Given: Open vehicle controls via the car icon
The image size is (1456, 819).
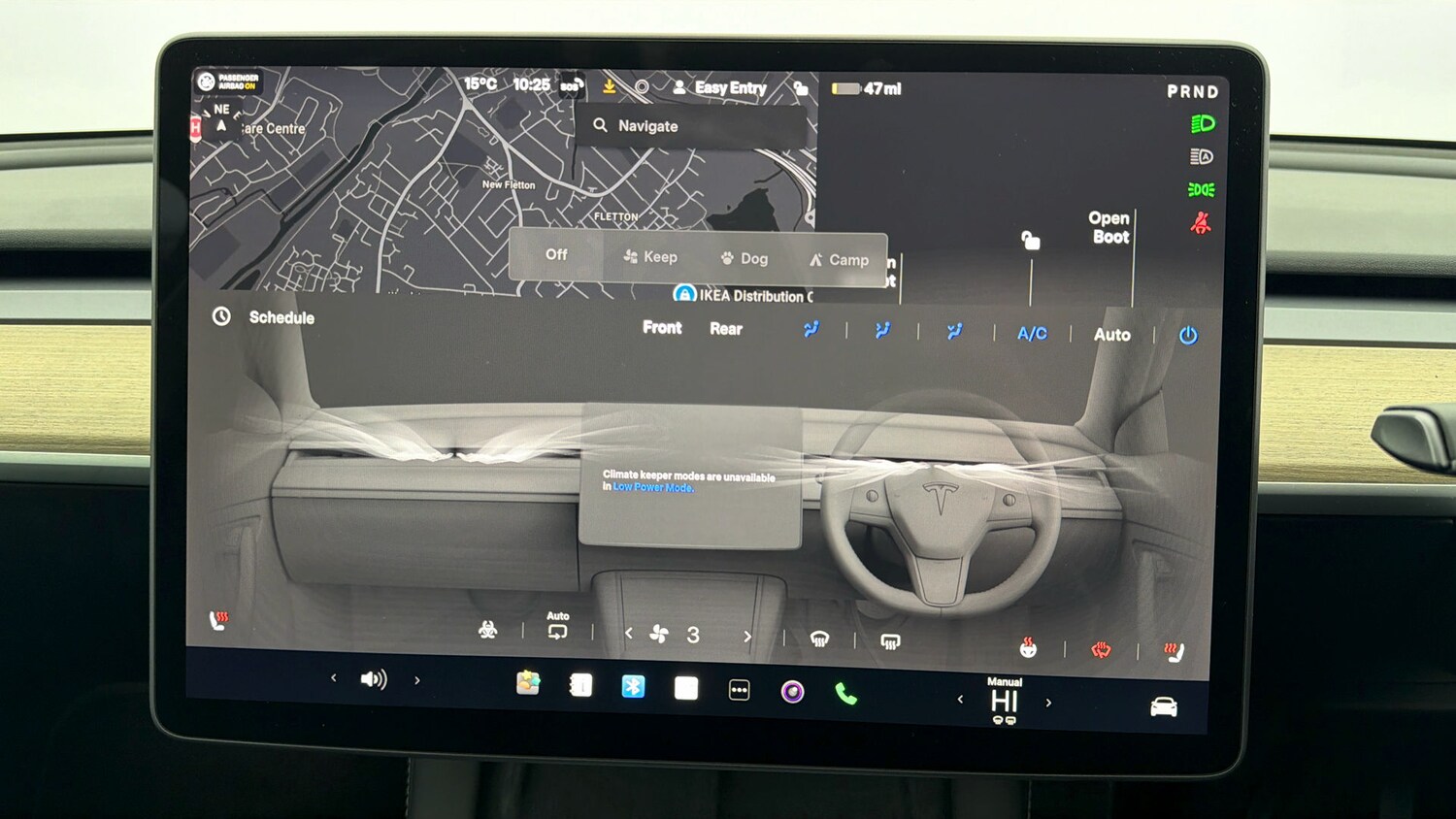Looking at the screenshot, I should pyautogui.click(x=1163, y=706).
